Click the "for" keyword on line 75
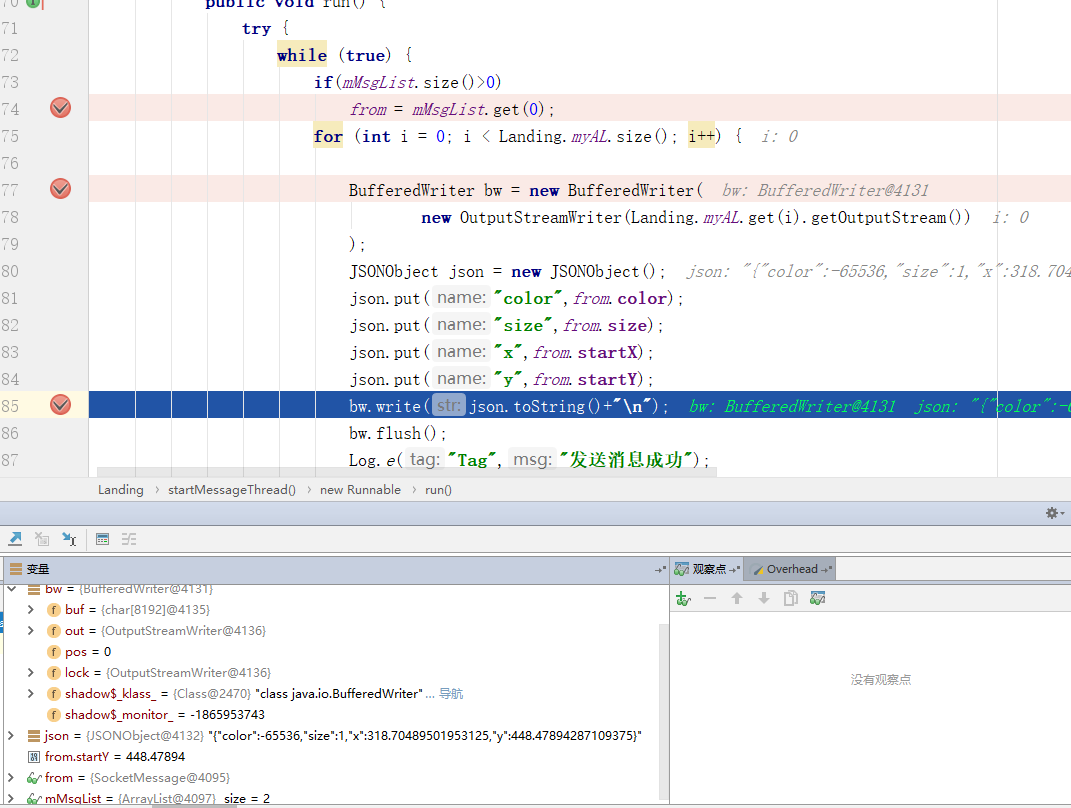 tap(328, 137)
